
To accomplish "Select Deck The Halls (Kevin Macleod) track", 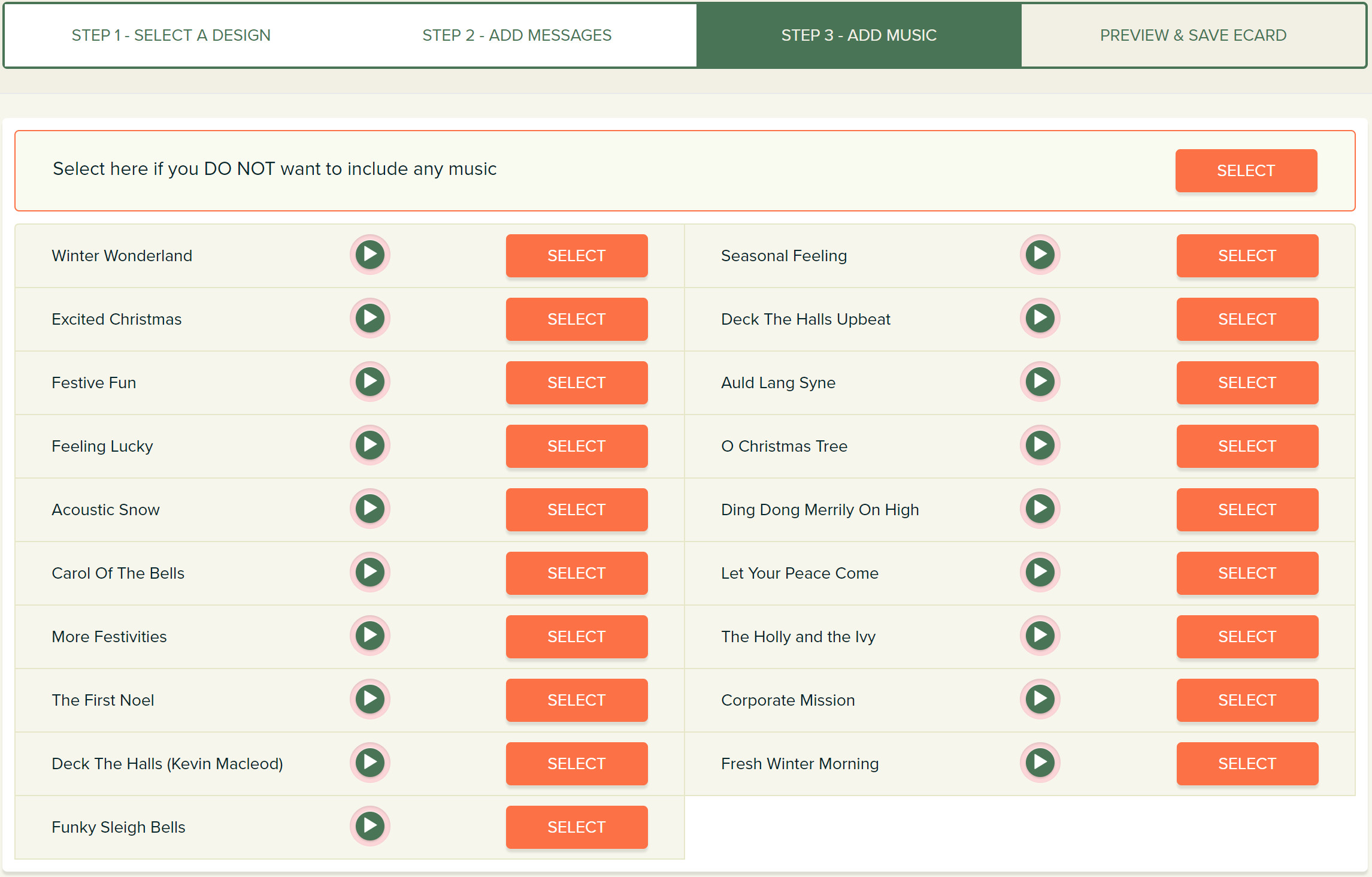I will pyautogui.click(x=576, y=764).
